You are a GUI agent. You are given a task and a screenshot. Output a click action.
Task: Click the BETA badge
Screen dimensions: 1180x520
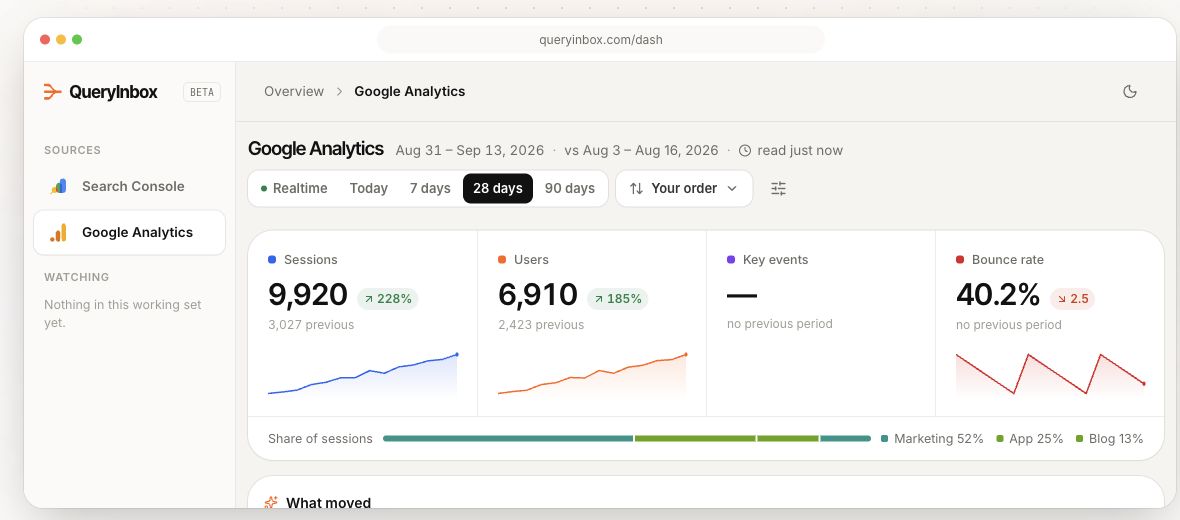(x=202, y=93)
